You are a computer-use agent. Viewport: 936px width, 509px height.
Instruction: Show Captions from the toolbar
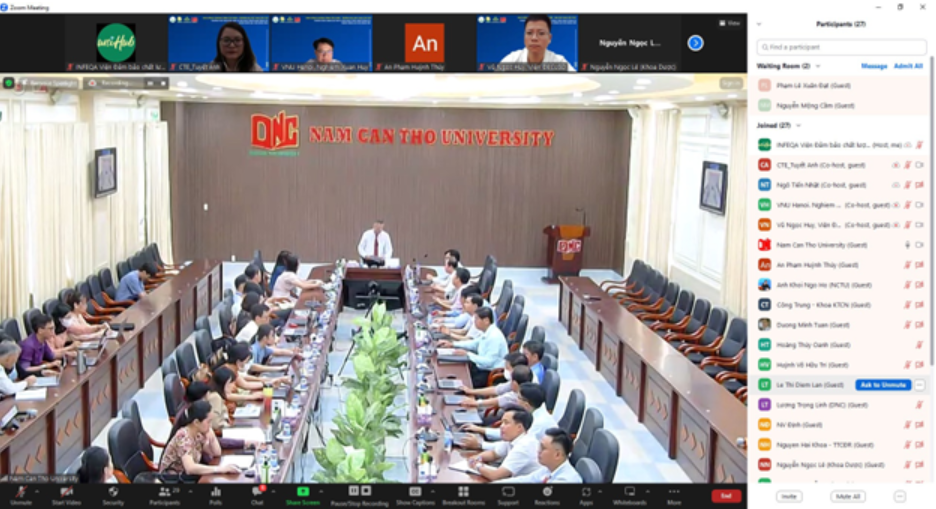click(415, 495)
